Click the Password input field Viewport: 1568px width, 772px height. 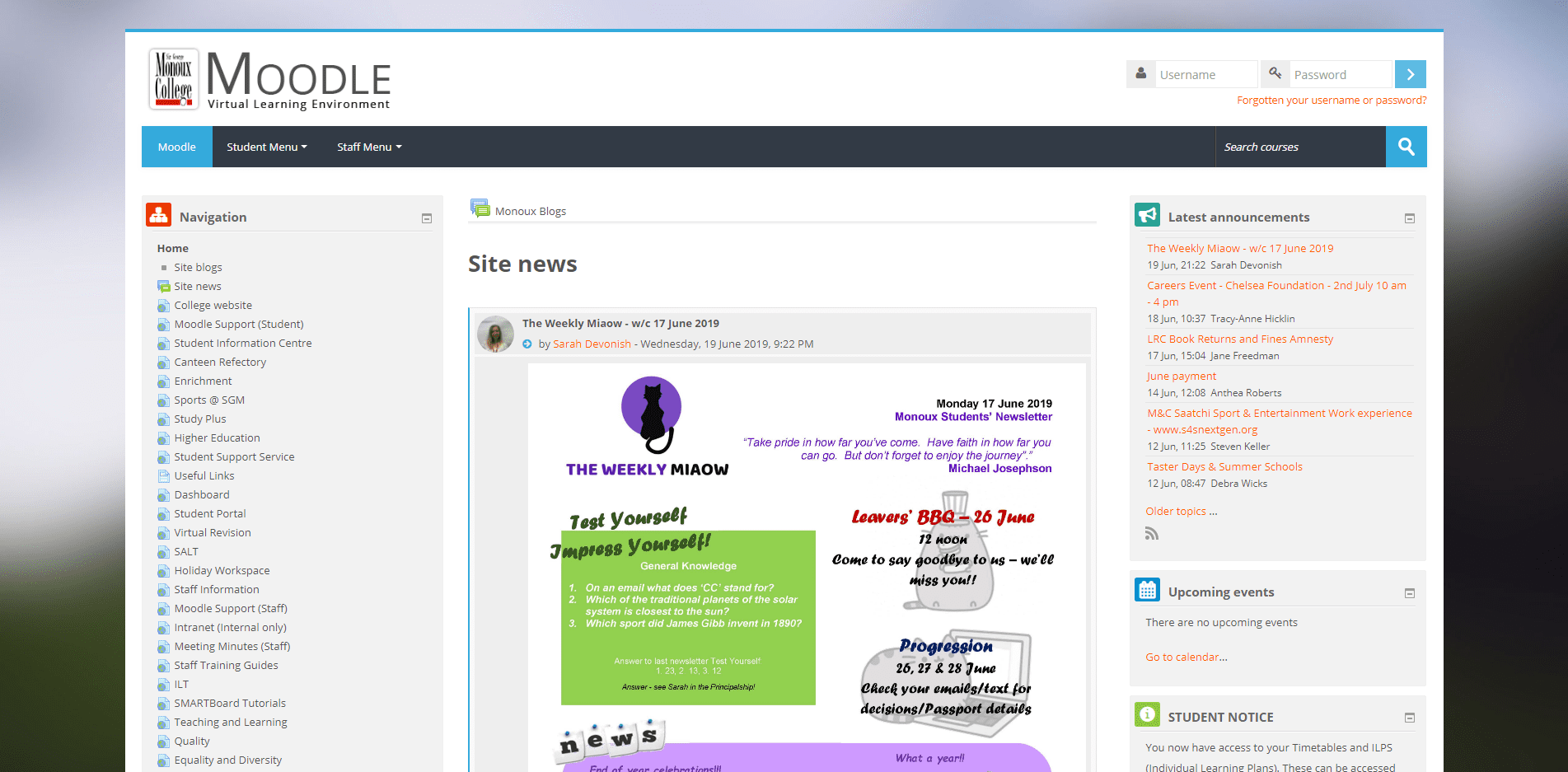pos(1341,74)
